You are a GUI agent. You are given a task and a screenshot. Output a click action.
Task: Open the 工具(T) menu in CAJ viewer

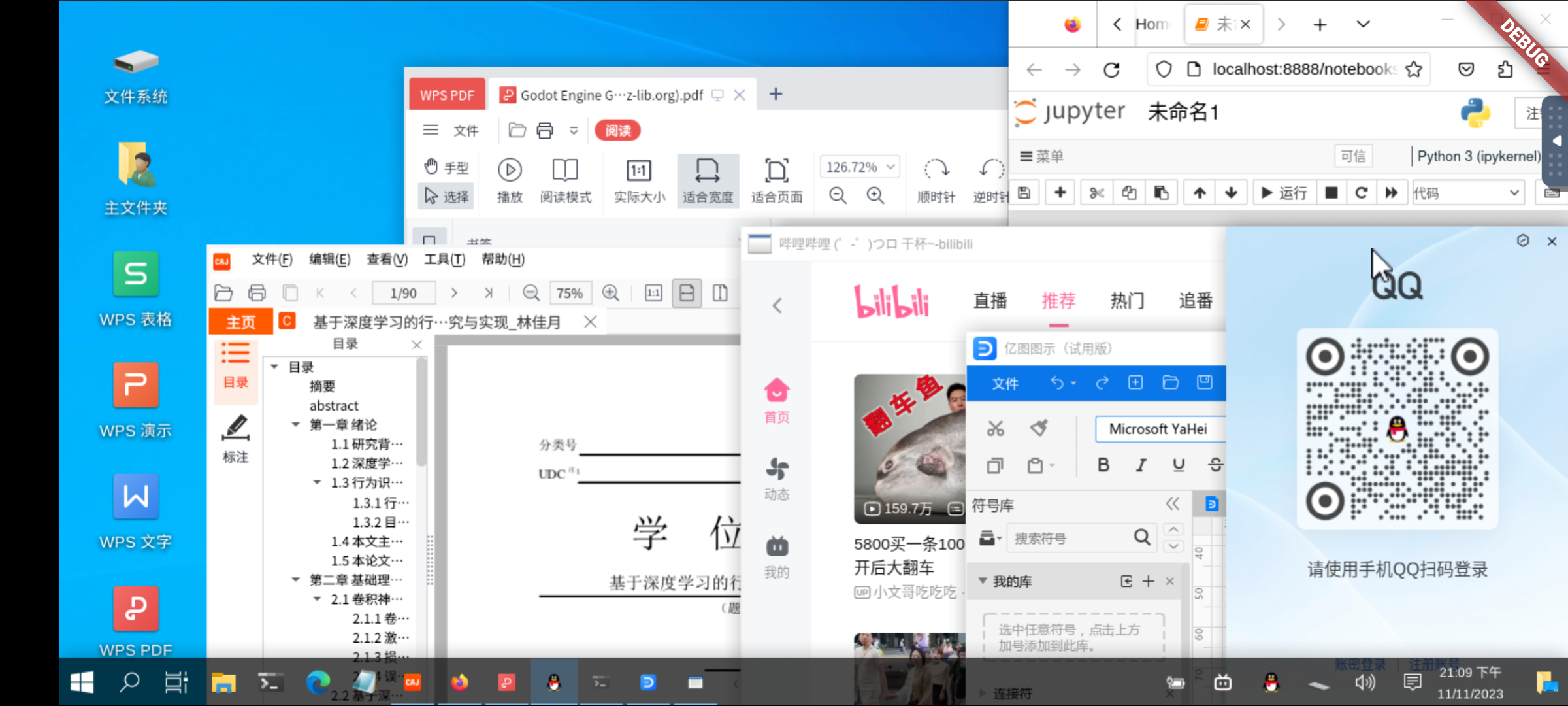pos(444,260)
